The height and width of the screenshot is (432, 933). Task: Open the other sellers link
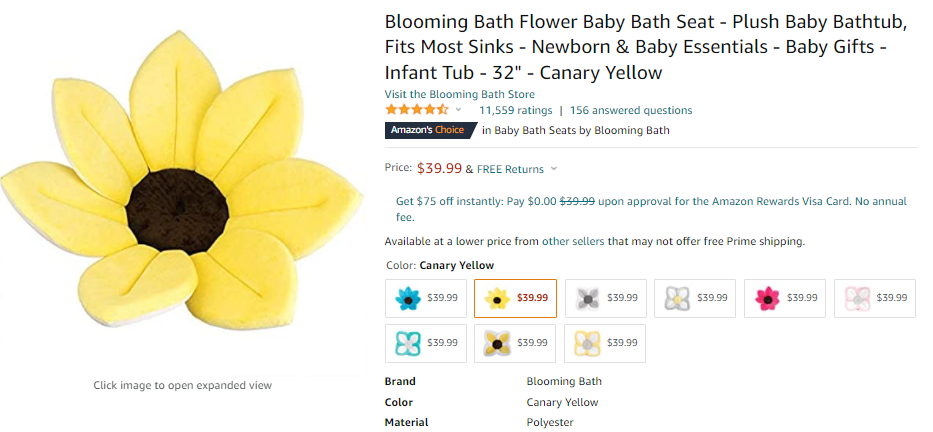tap(573, 241)
